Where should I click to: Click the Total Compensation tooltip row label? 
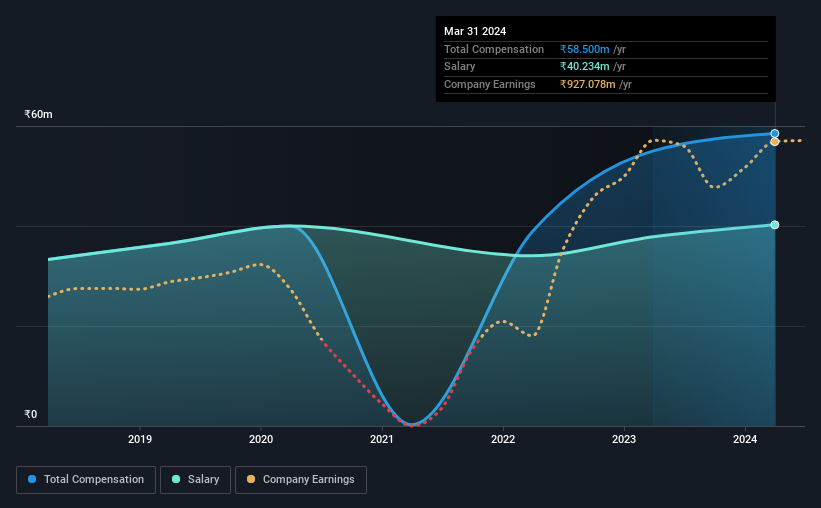[494, 49]
